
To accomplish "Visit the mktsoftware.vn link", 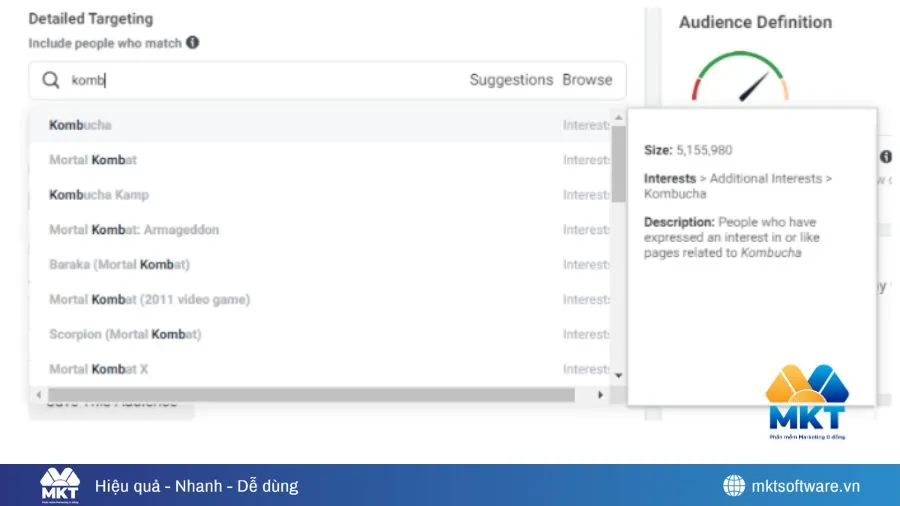I will tap(805, 486).
